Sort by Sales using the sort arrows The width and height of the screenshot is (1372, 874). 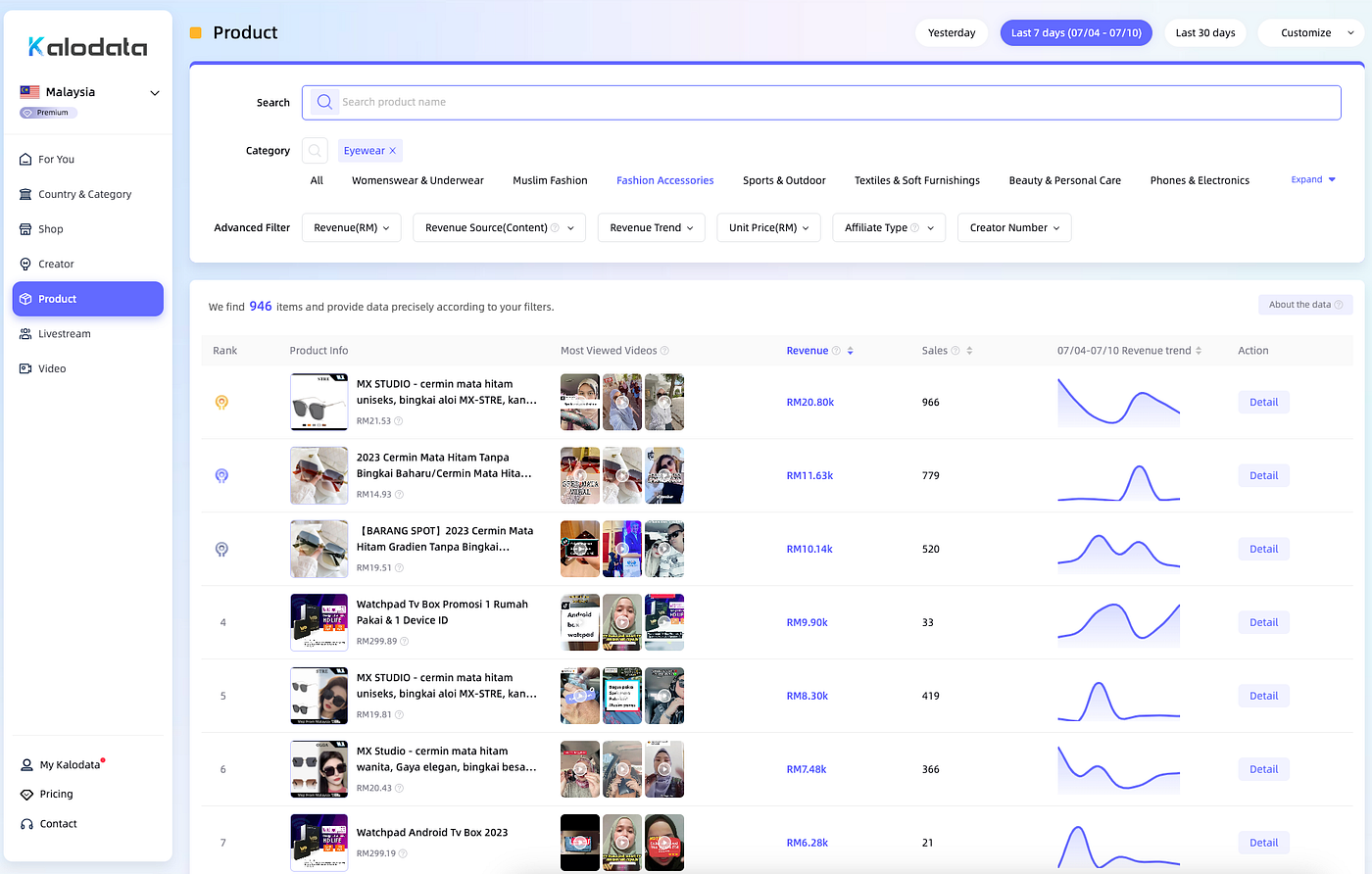pos(969,351)
